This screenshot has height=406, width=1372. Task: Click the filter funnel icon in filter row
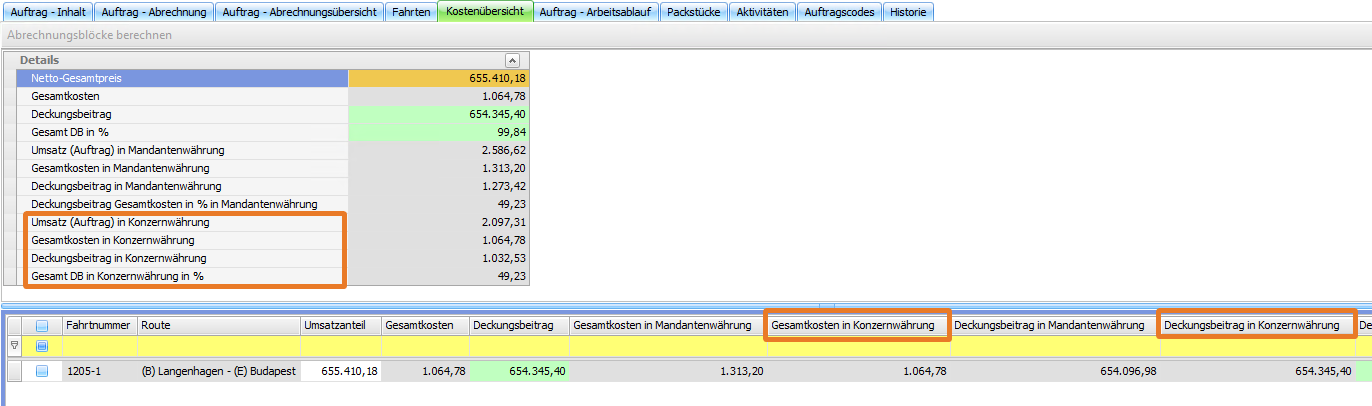[14, 346]
